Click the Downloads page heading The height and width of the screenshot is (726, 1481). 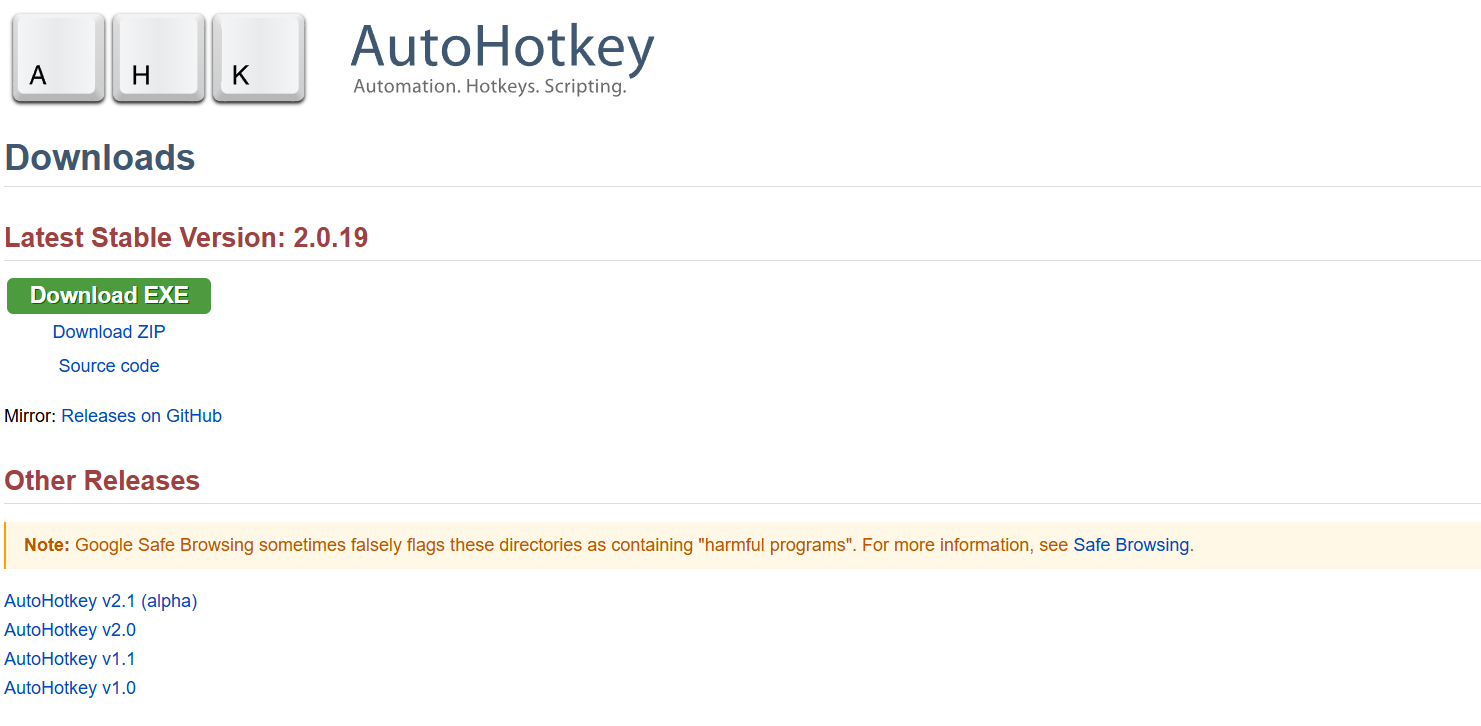(x=99, y=157)
